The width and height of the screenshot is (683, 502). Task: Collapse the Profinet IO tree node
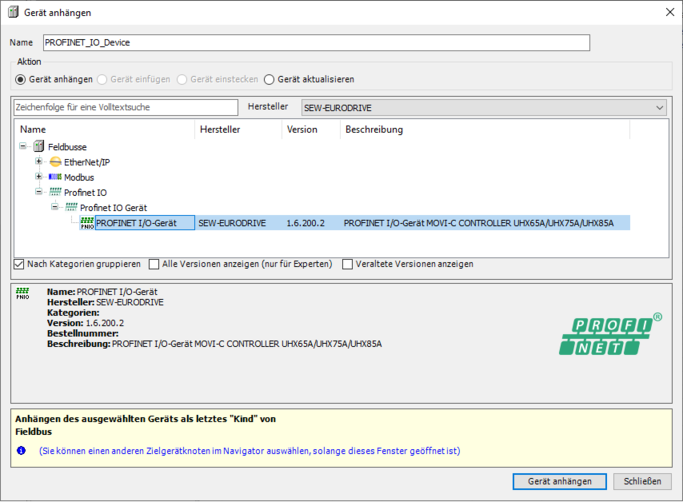(x=39, y=192)
